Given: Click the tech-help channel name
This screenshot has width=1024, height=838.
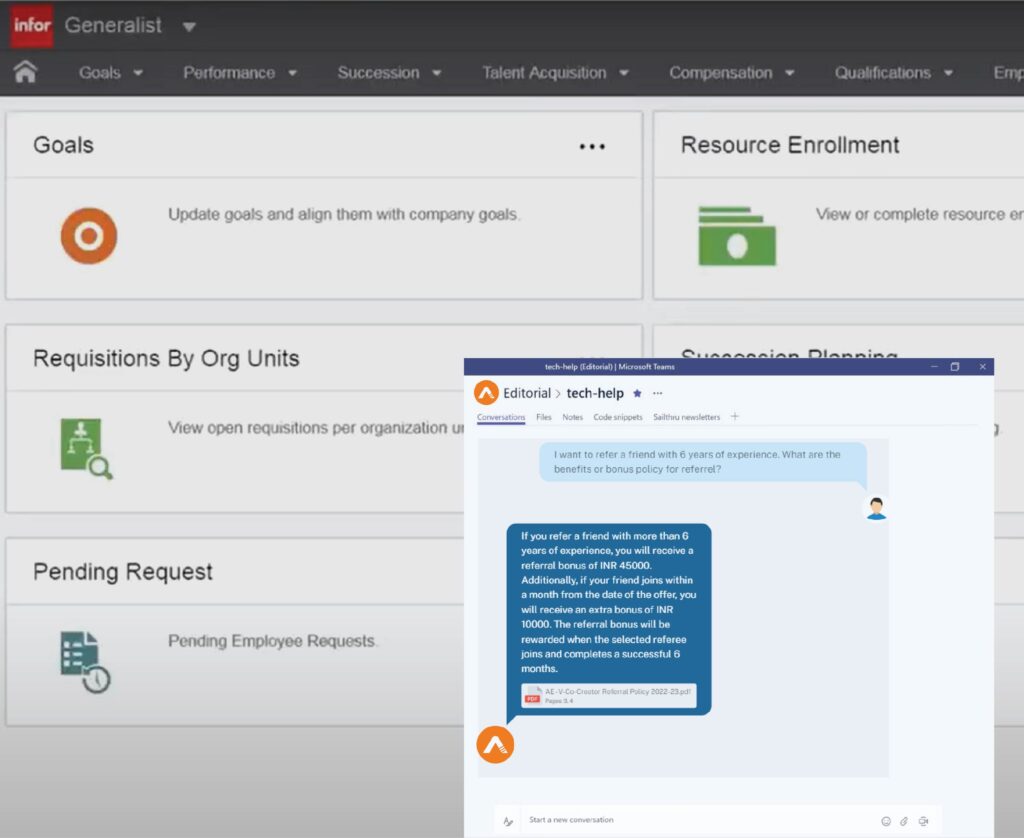Looking at the screenshot, I should 595,393.
